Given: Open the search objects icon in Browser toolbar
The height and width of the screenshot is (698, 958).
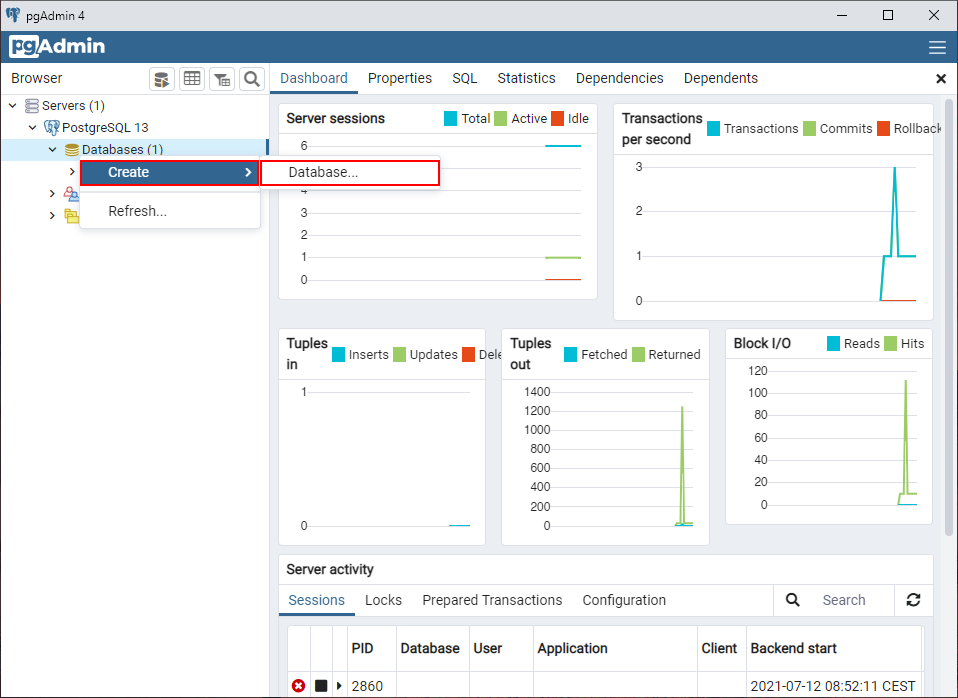Looking at the screenshot, I should [x=251, y=79].
